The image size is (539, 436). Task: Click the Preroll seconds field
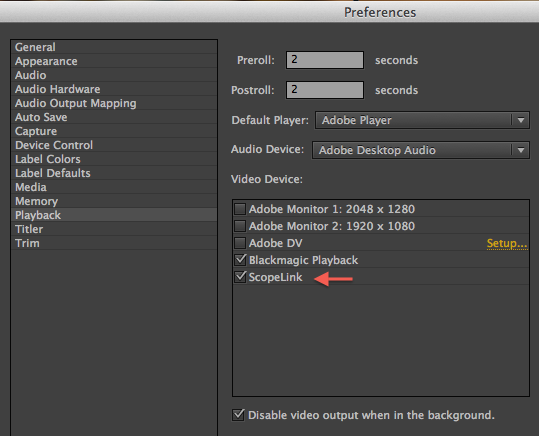[x=325, y=60]
